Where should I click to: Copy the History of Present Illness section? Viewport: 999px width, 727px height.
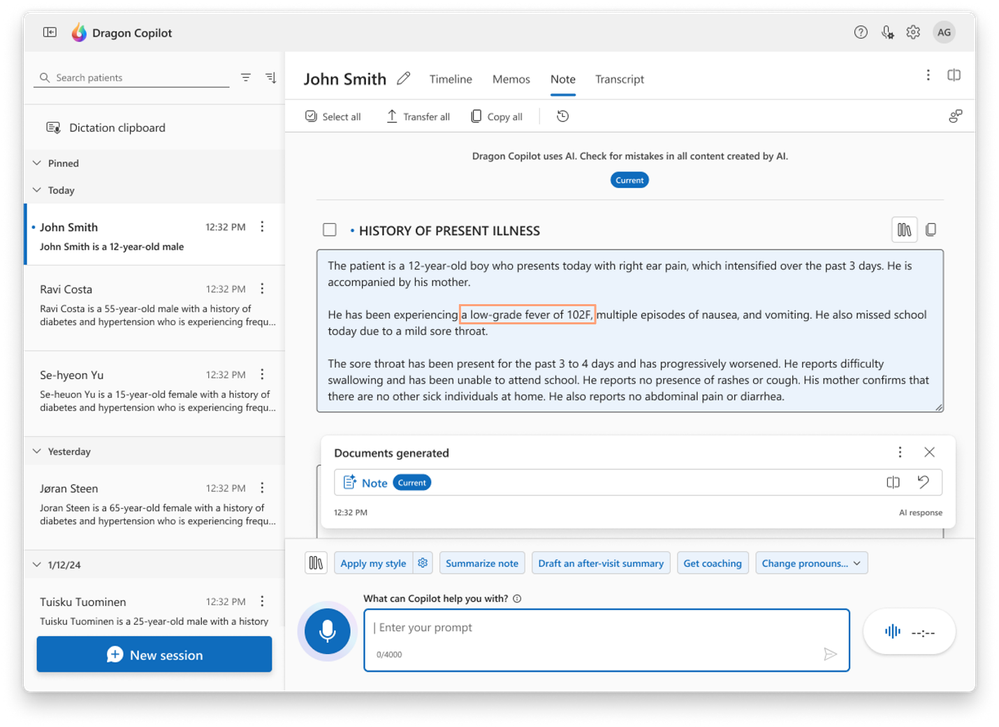(931, 229)
